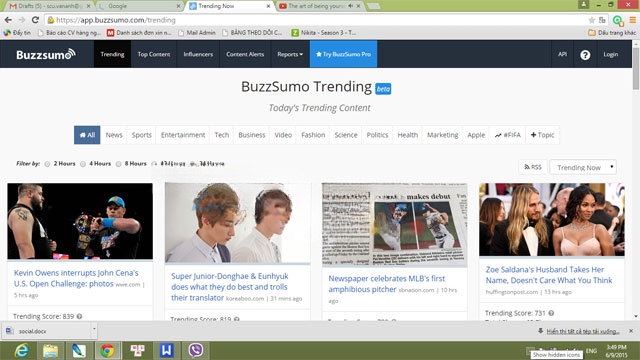The height and width of the screenshot is (360, 640).
Task: Click the green extension icon in toolbar
Action: click(x=618, y=20)
